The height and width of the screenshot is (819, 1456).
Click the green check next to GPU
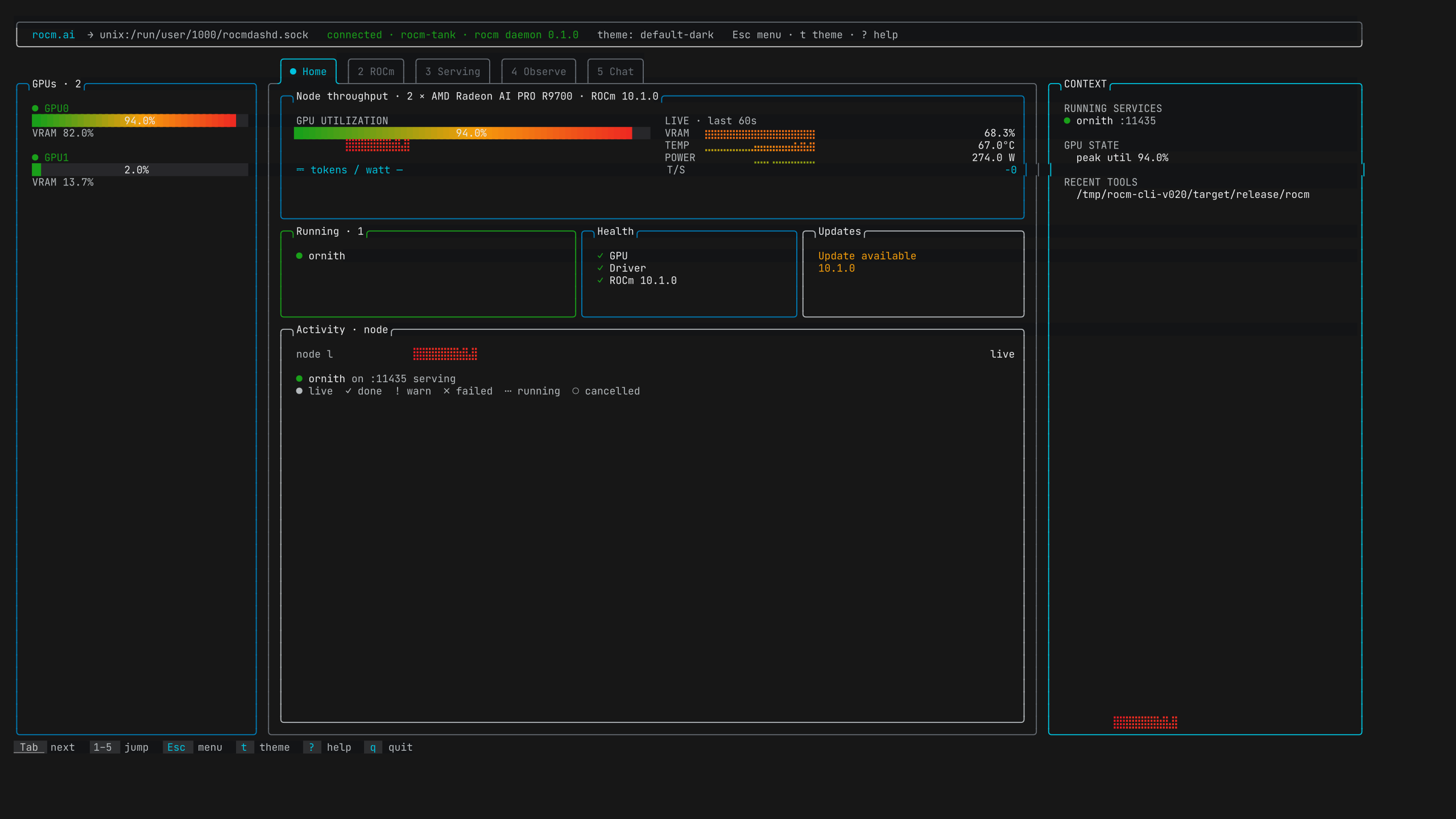(600, 256)
